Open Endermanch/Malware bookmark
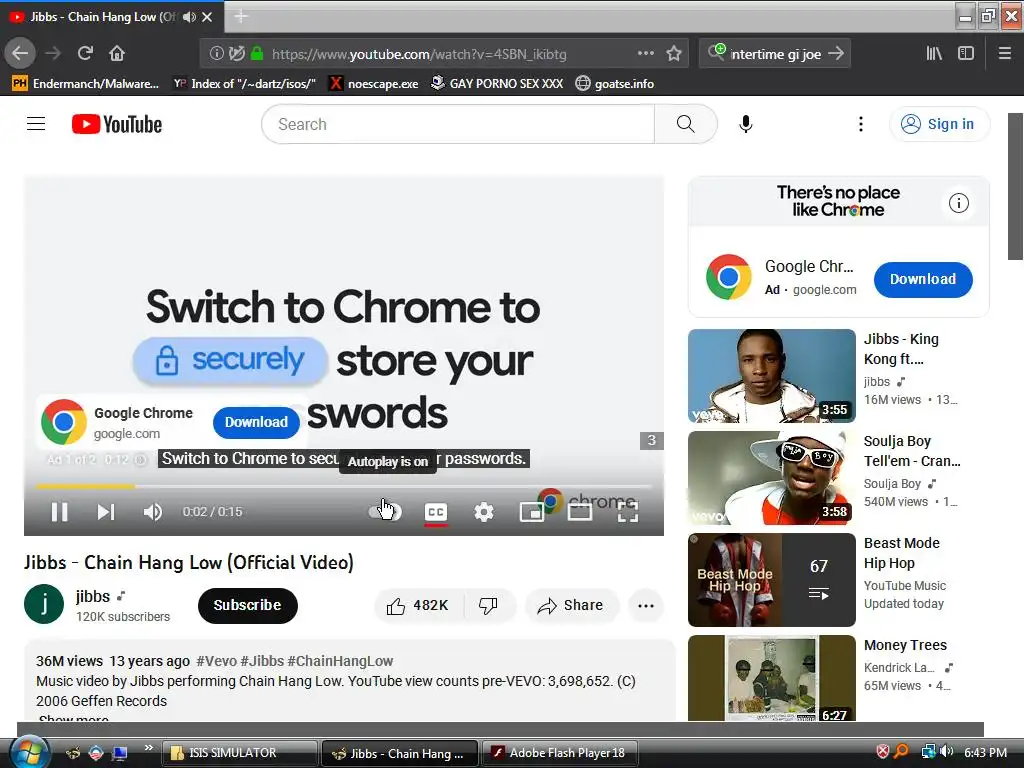Screen dimensions: 1024x768 (x=86, y=84)
